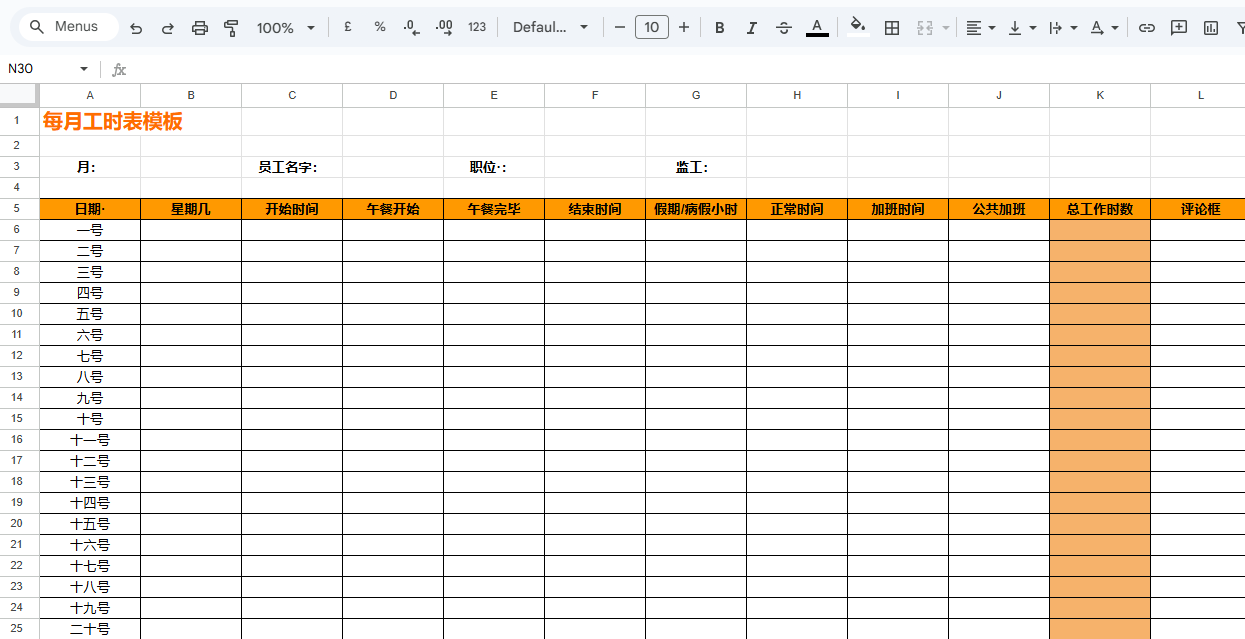The width and height of the screenshot is (1245, 639).
Task: Select row 5 header
Action: pos(17,209)
